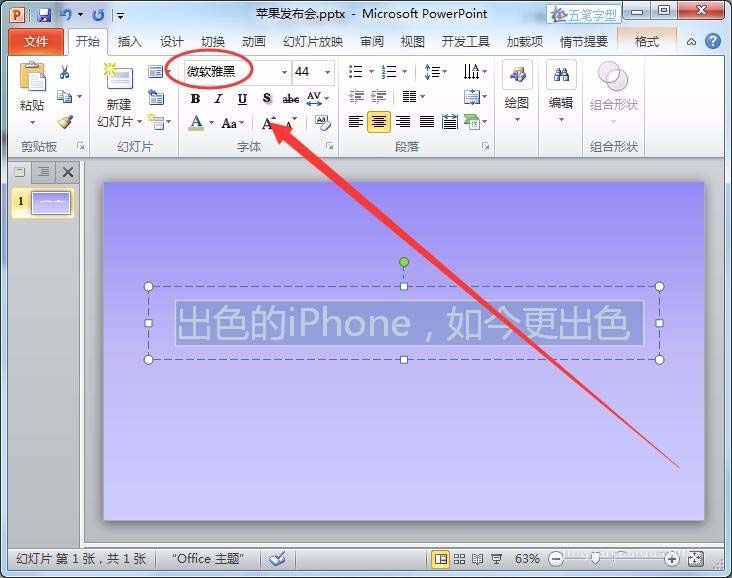Cut selection with scissors icon
This screenshot has height=578, width=732.
coord(64,72)
